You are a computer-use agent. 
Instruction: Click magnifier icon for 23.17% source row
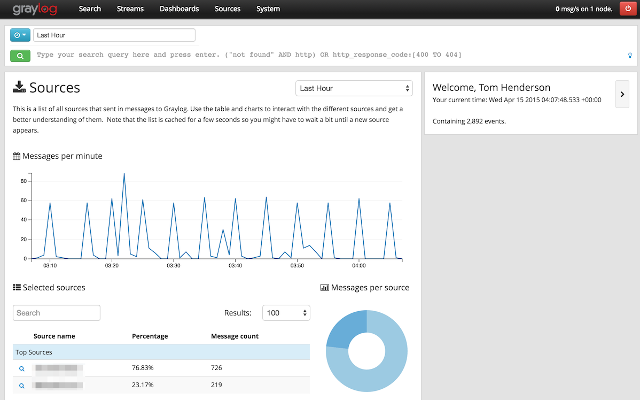21,384
